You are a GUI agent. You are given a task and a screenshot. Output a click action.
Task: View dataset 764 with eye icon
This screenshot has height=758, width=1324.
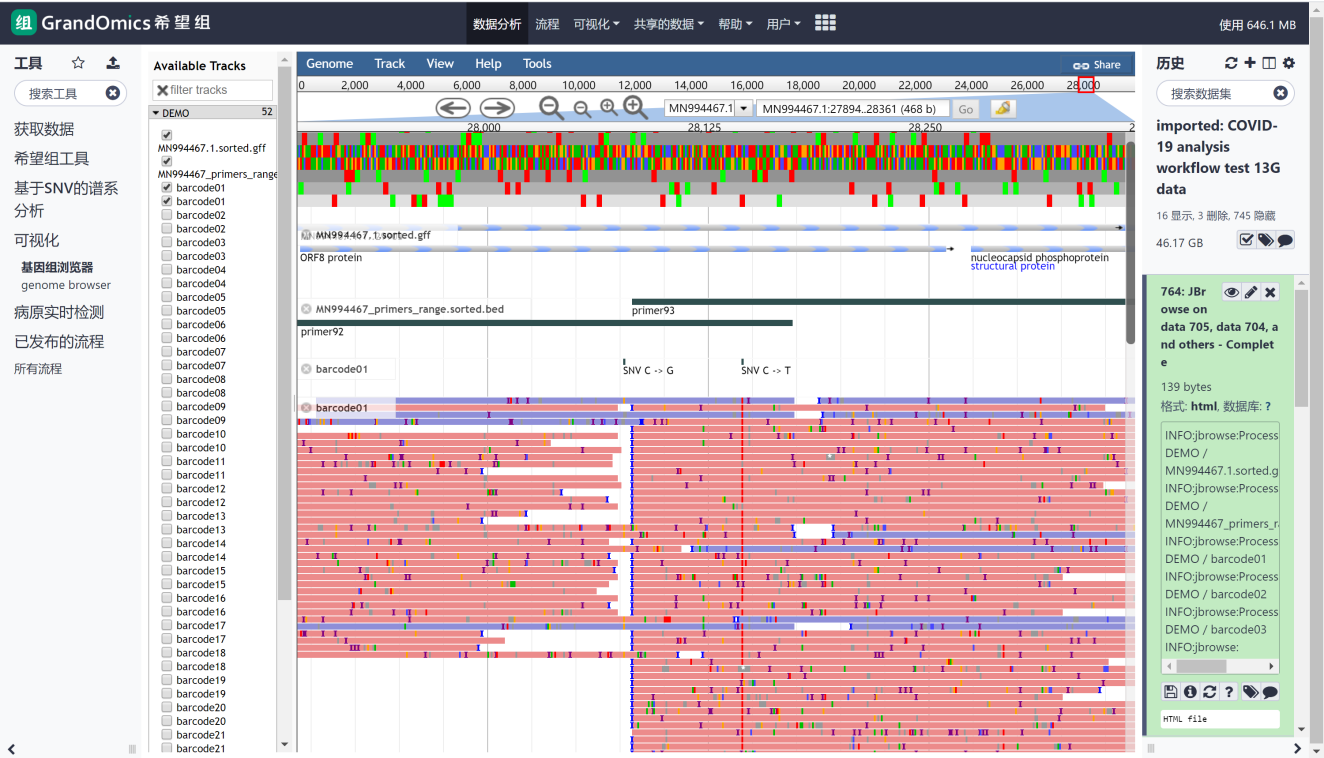click(x=1232, y=292)
